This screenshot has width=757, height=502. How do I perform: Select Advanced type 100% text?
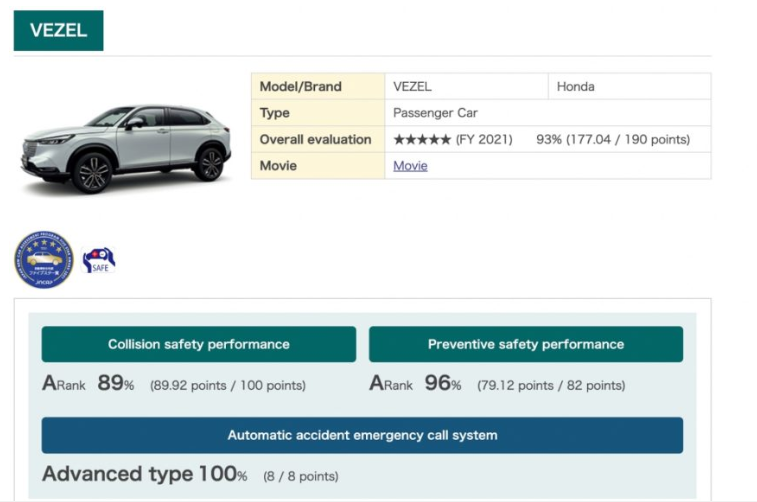[145, 474]
